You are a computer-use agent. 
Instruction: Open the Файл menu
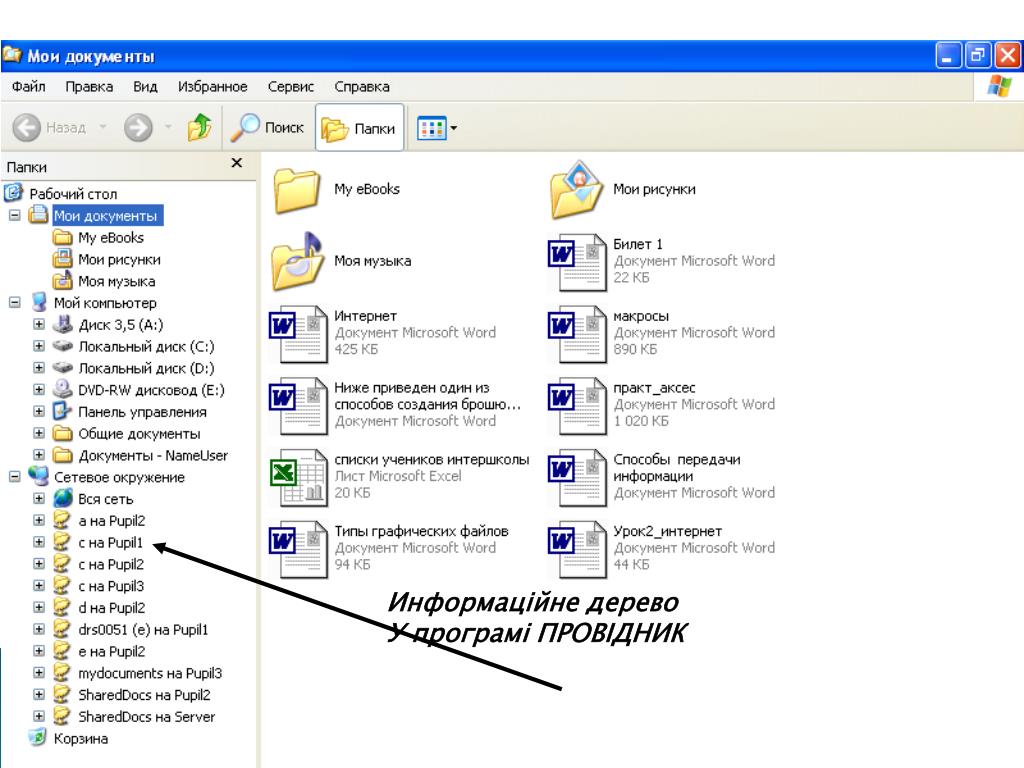coord(29,86)
